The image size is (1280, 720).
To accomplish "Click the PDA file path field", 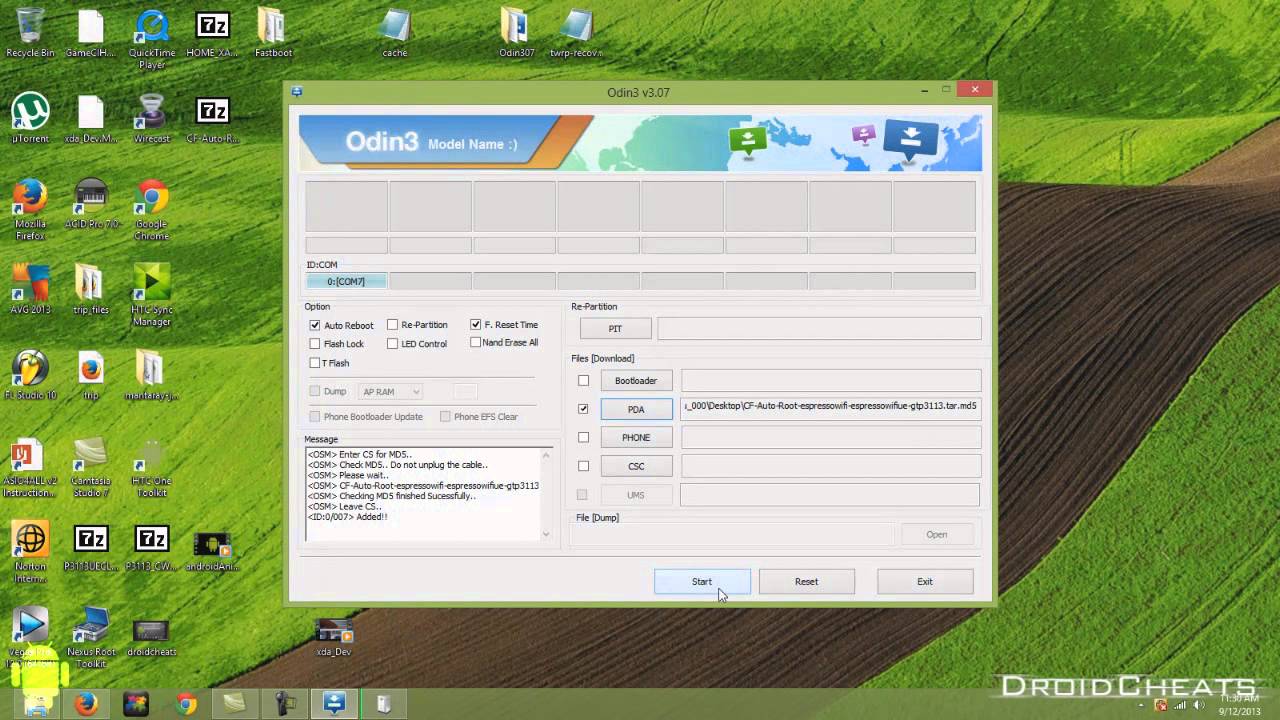I will [831, 407].
